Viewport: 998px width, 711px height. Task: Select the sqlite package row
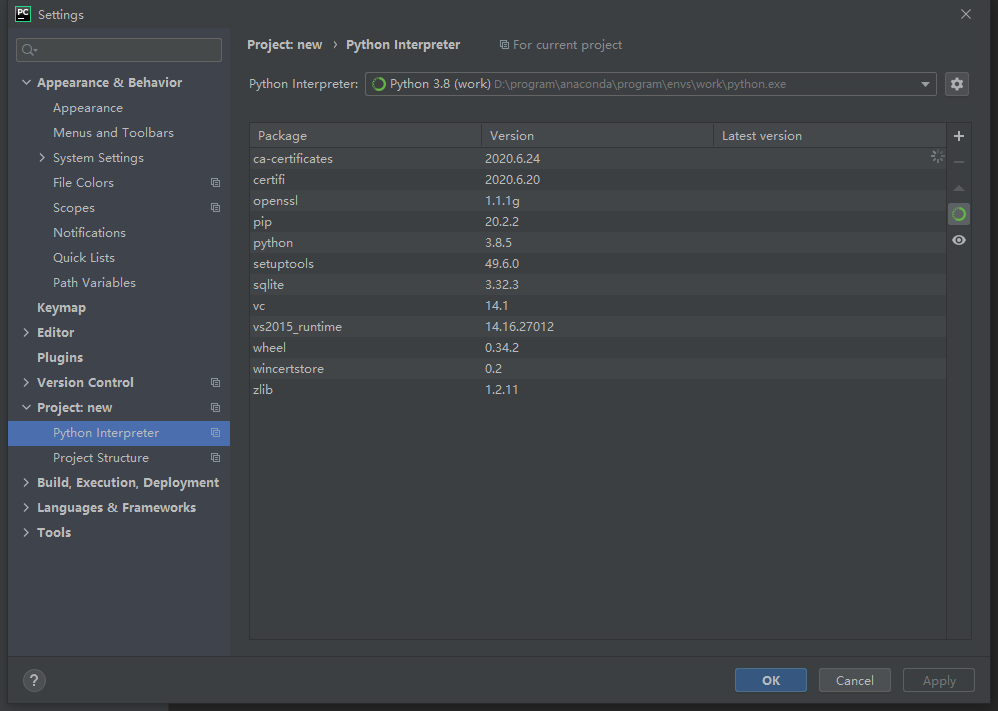[598, 285]
